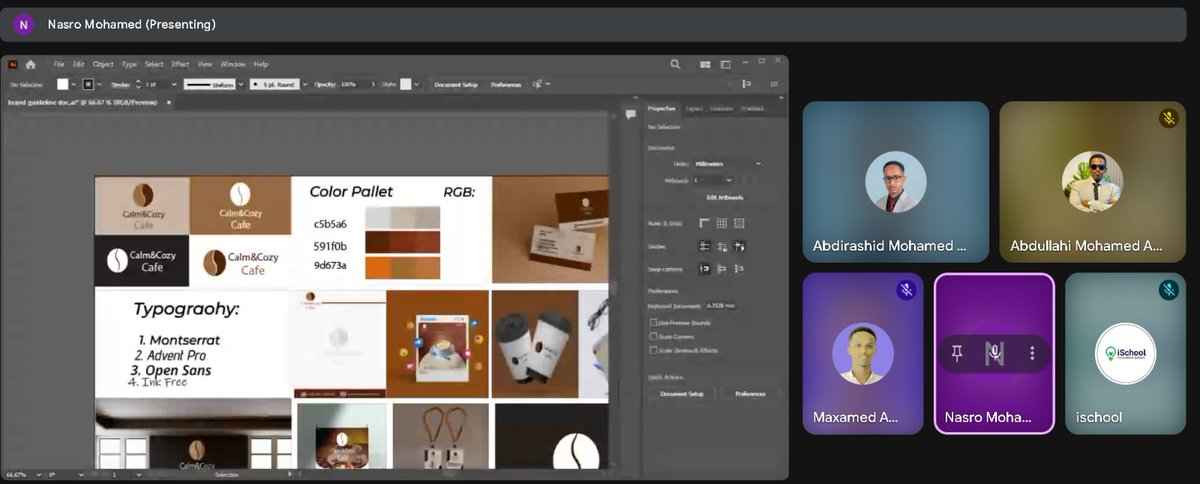This screenshot has height=484, width=1200.
Task: Click Document Setup under Quick Actions
Action: click(682, 394)
